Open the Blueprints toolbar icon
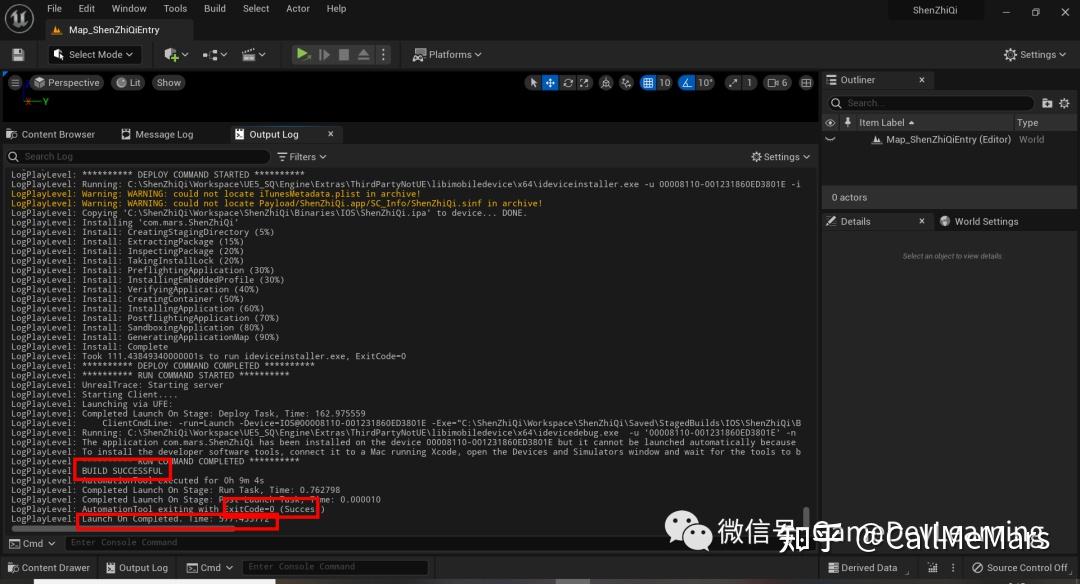1080x584 pixels. [215, 54]
